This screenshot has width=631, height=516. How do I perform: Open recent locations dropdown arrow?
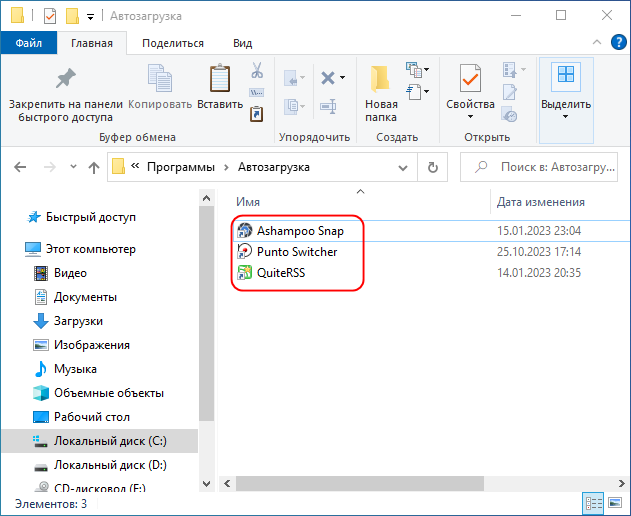point(73,166)
